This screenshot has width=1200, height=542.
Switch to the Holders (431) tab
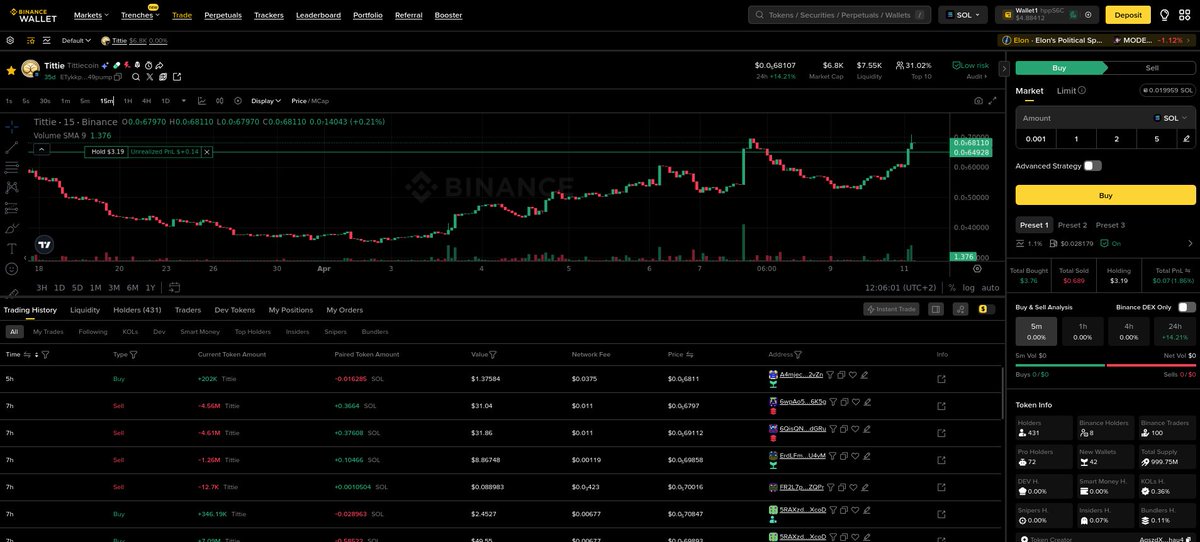[137, 310]
